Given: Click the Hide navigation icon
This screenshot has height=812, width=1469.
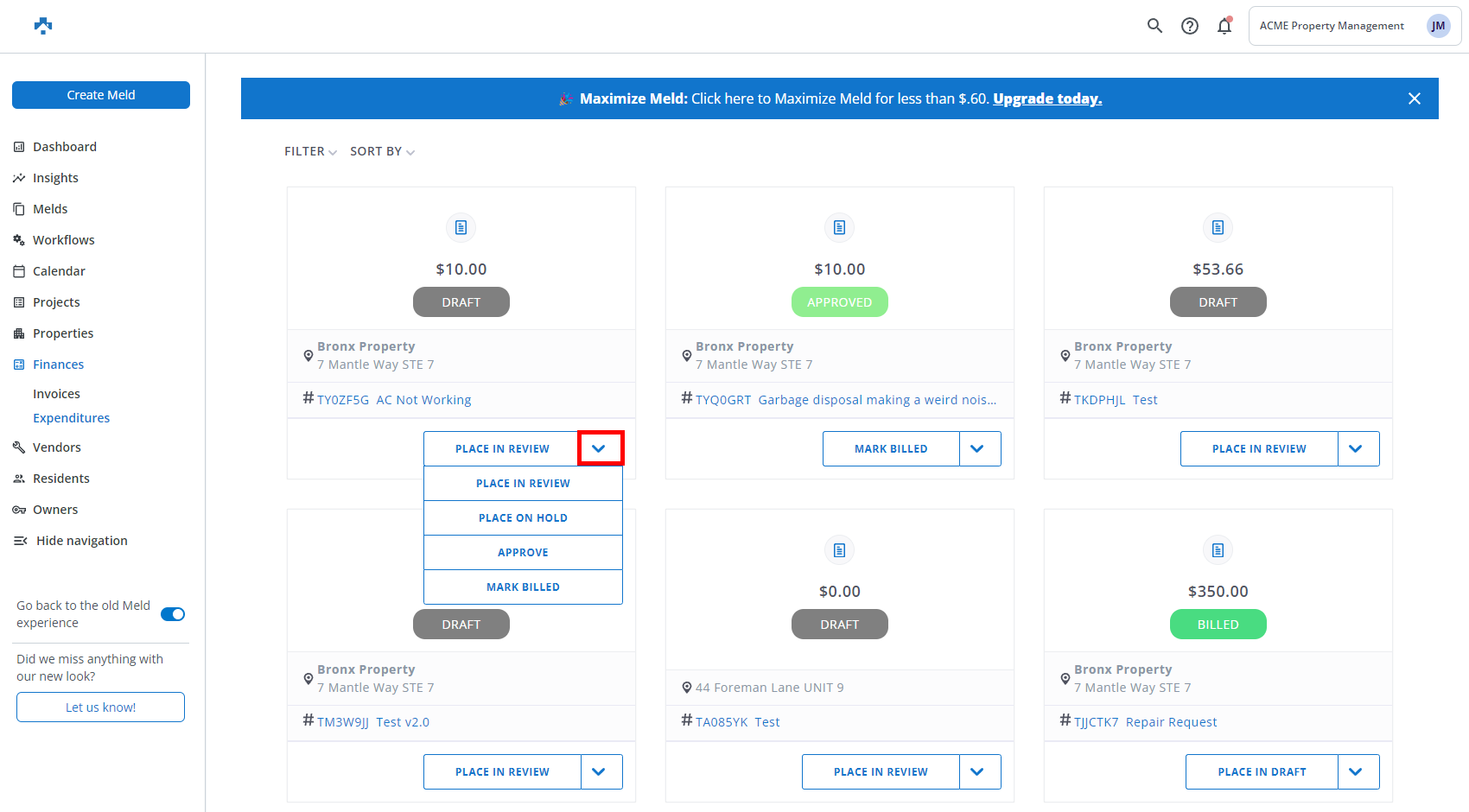Looking at the screenshot, I should click(20, 541).
